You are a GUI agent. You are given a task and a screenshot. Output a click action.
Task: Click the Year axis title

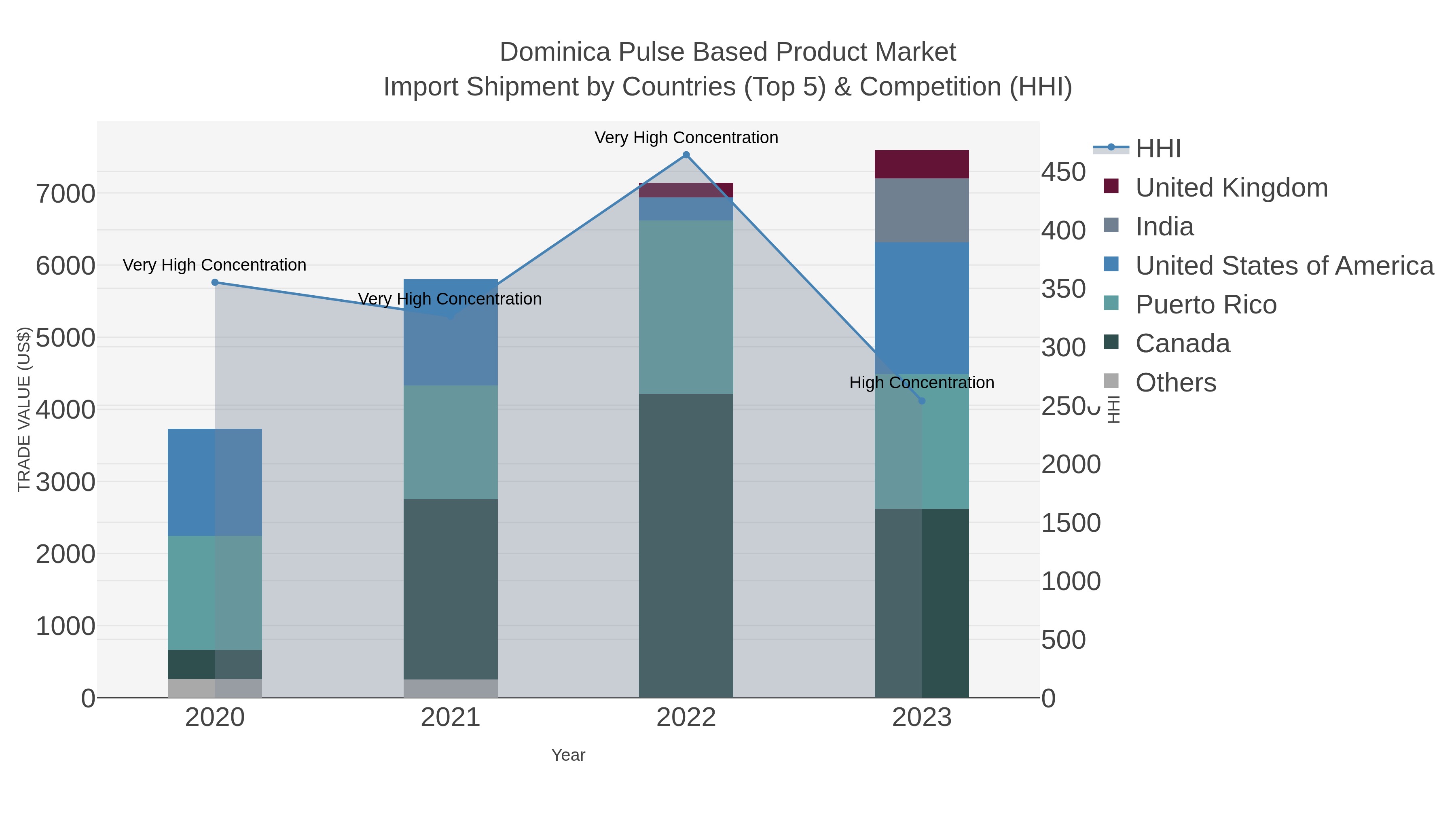pos(568,755)
